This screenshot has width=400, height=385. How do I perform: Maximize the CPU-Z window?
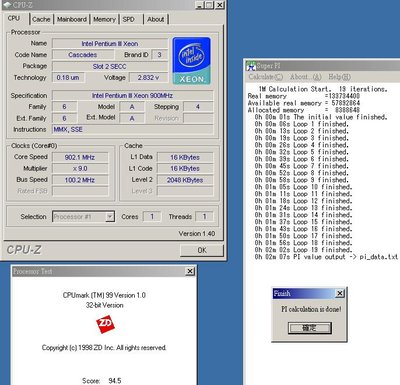209,5
